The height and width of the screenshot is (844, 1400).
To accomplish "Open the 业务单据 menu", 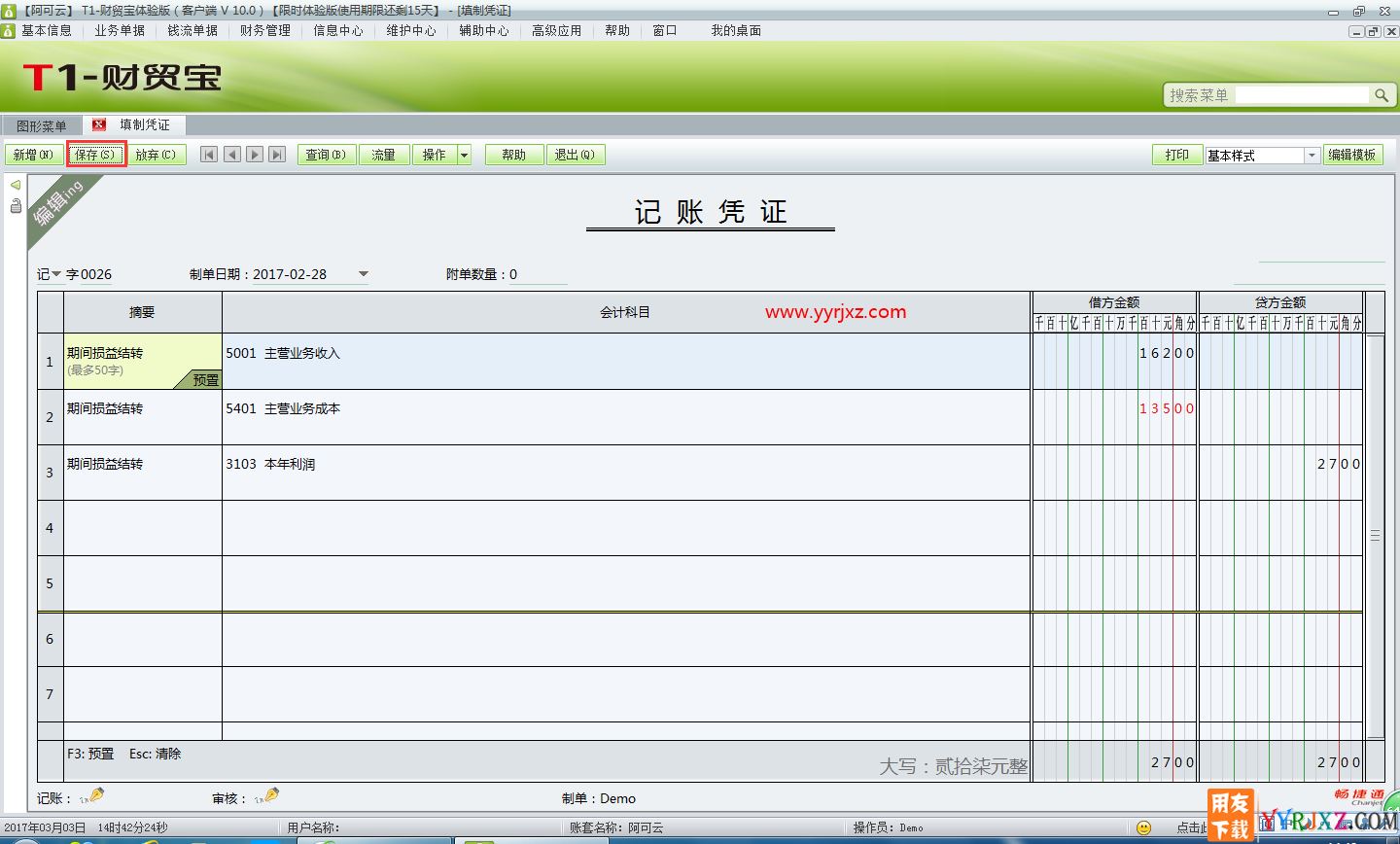I will (x=120, y=30).
